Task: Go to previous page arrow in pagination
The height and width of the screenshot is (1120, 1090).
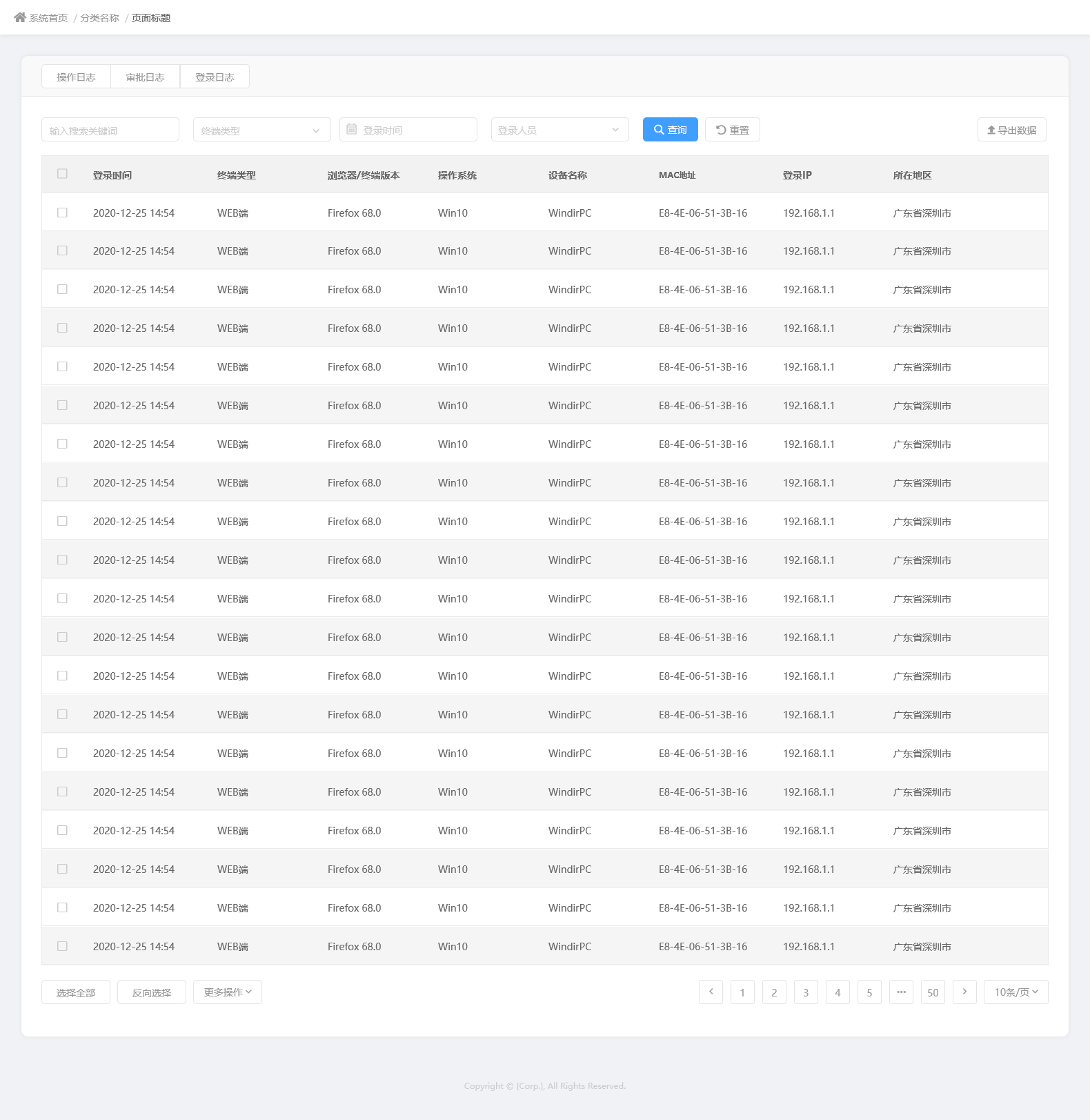Action: (711, 992)
